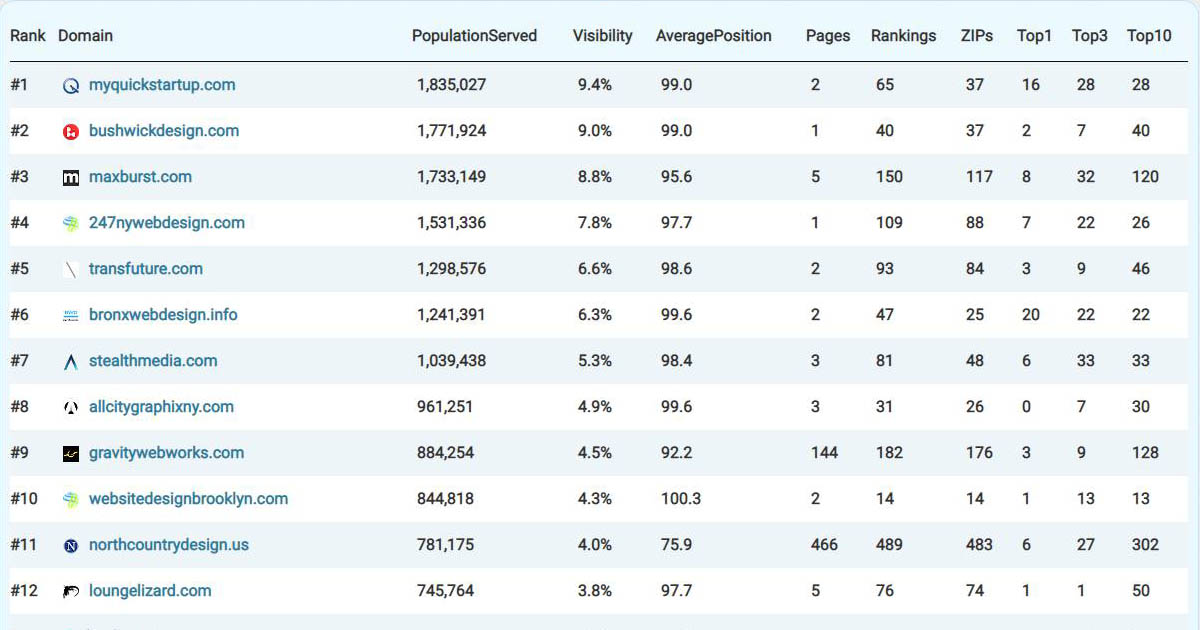Image resolution: width=1200 pixels, height=630 pixels.
Task: Select the AveragePosition column header
Action: pos(714,35)
